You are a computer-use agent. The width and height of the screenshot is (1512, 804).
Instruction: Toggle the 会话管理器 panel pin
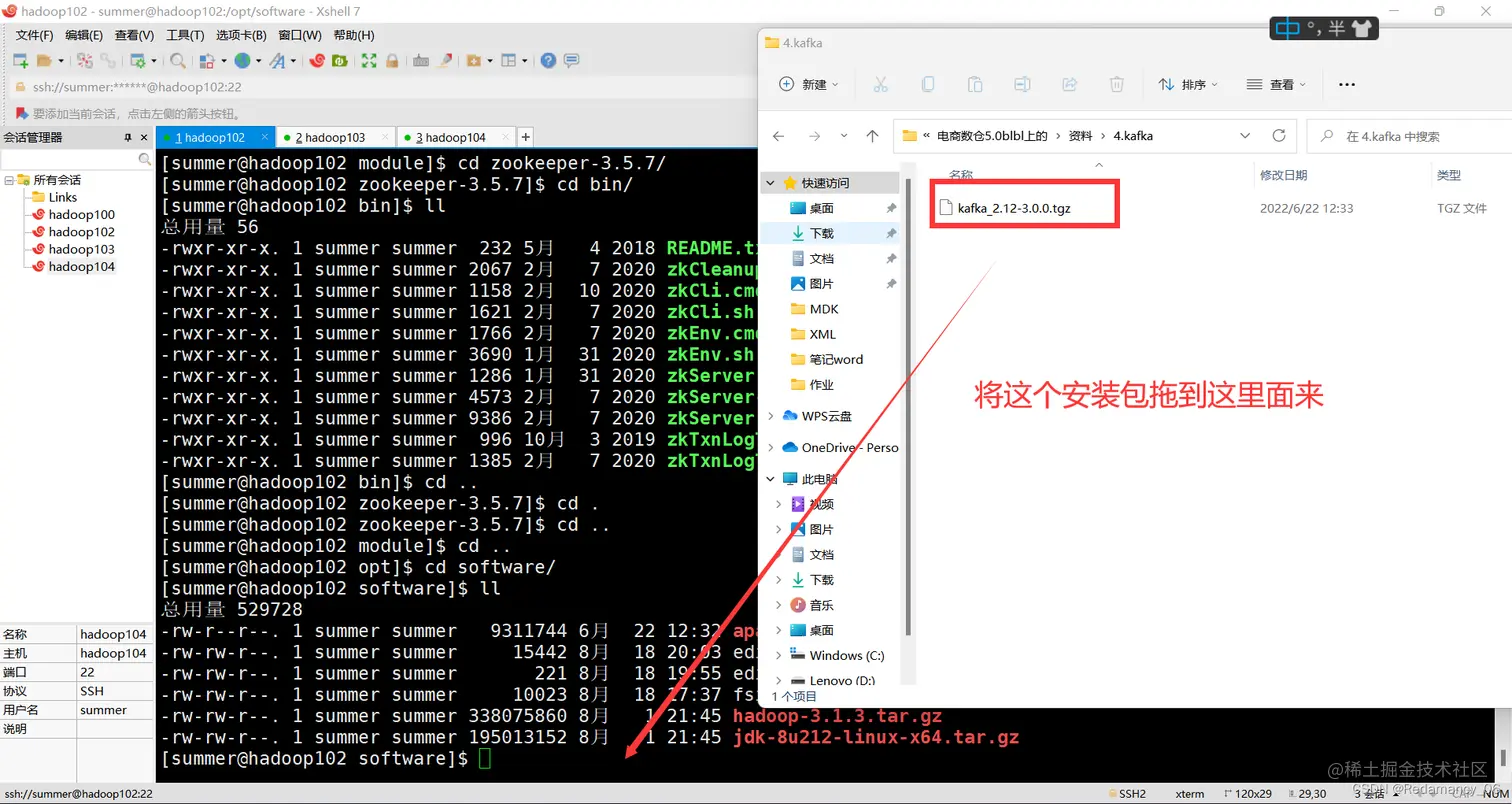point(128,137)
